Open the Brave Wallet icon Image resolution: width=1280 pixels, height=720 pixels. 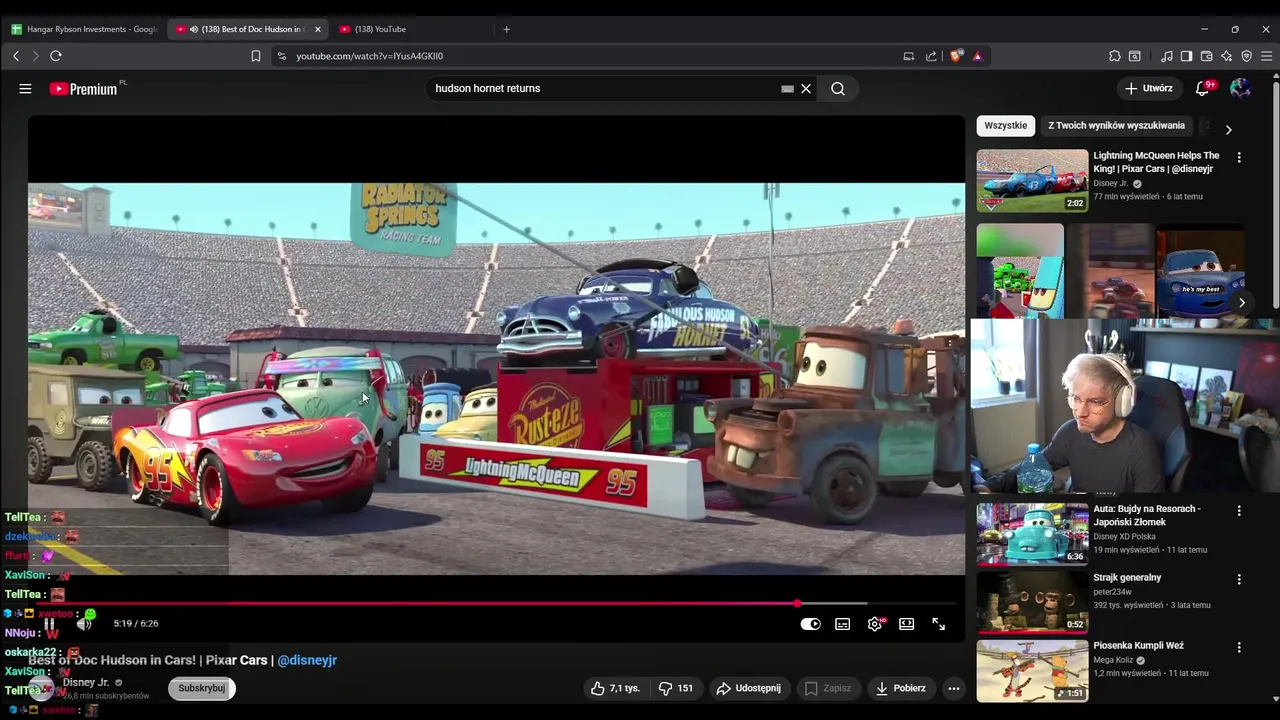click(x=1207, y=56)
